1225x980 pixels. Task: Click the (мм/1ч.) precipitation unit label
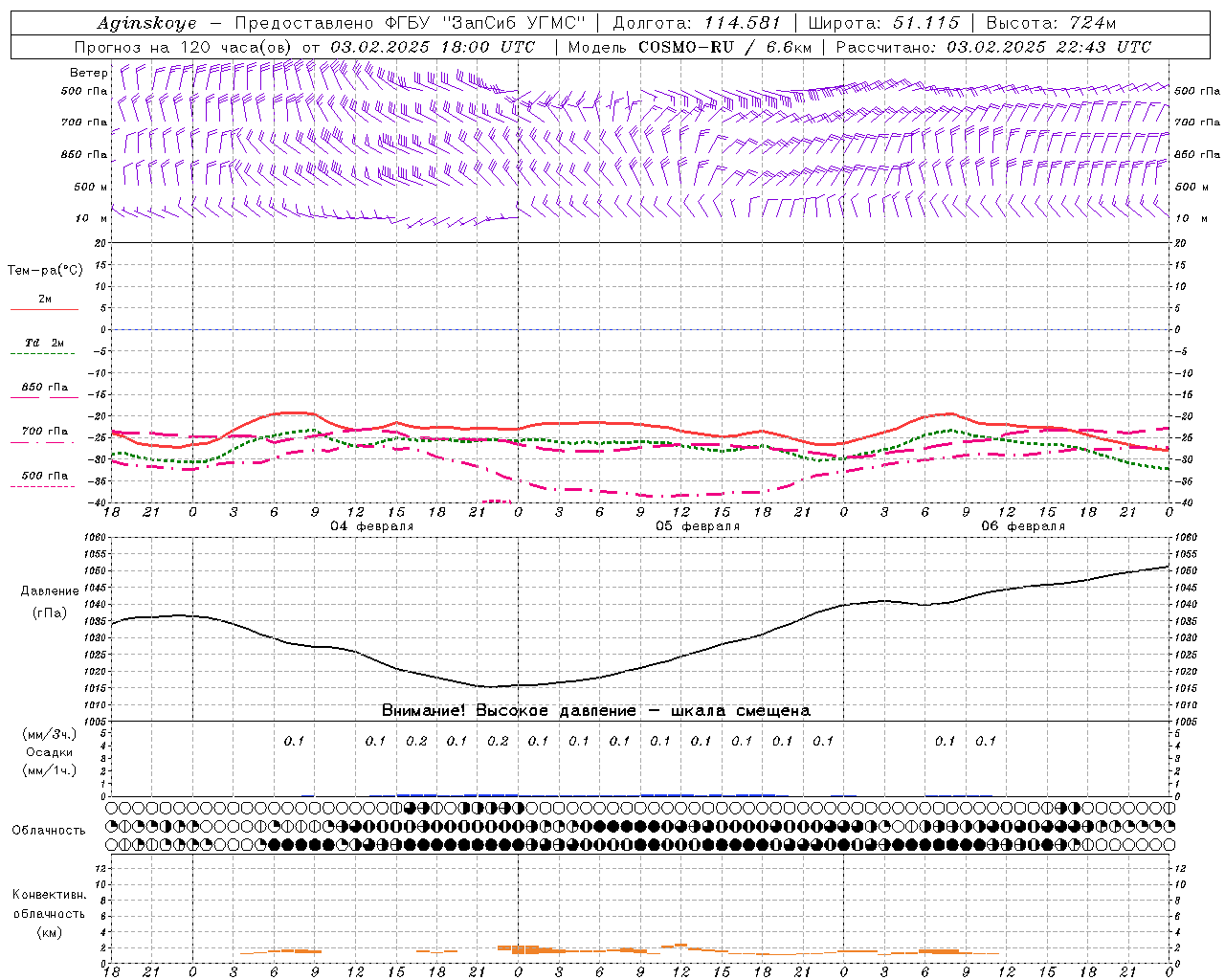(50, 770)
